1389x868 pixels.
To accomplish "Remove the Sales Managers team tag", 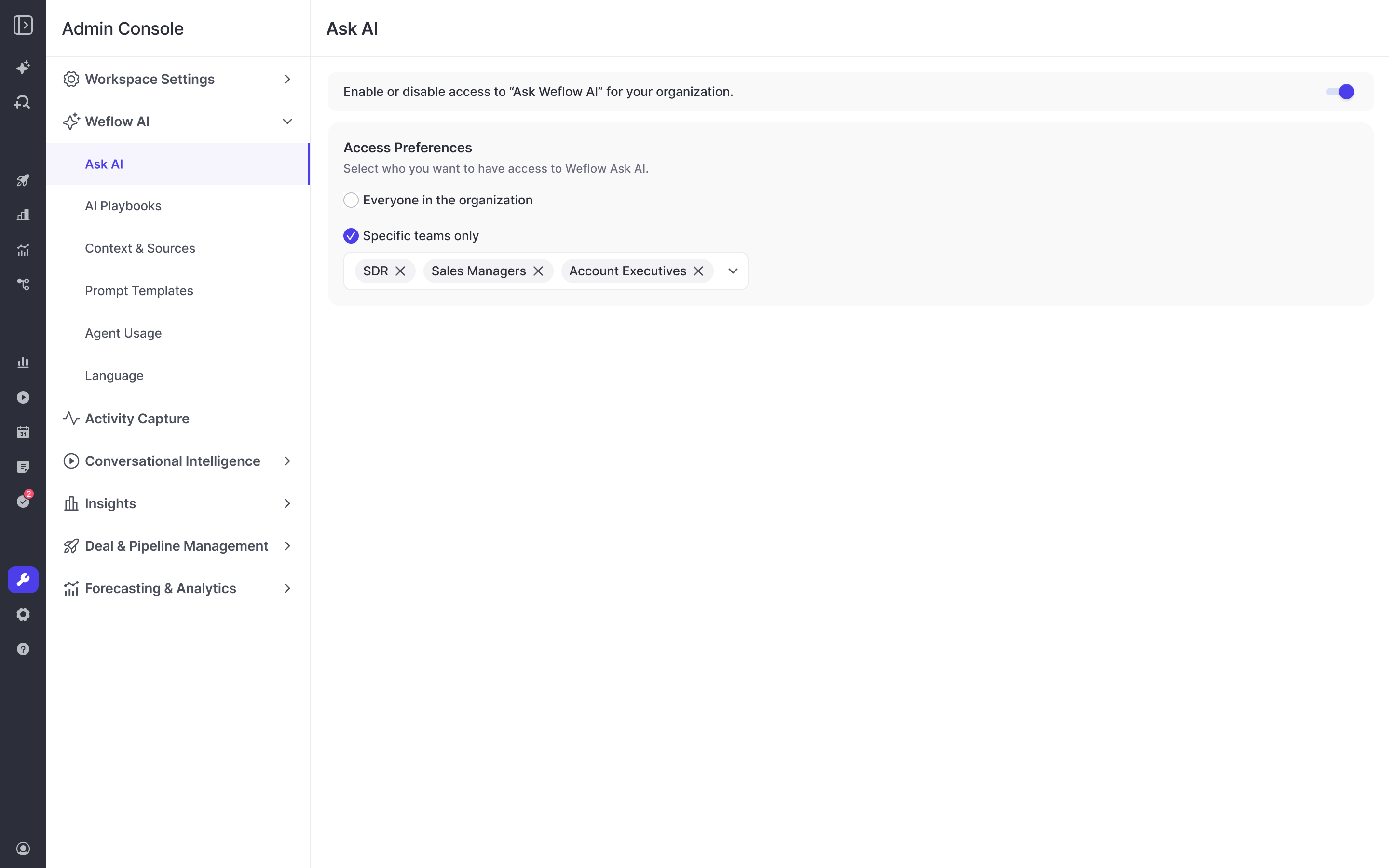I will click(538, 271).
